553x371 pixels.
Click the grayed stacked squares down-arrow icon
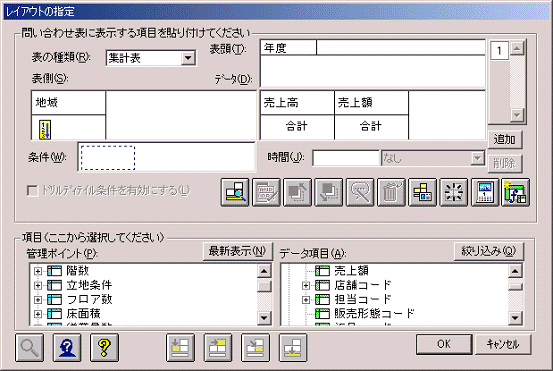tap(329, 192)
